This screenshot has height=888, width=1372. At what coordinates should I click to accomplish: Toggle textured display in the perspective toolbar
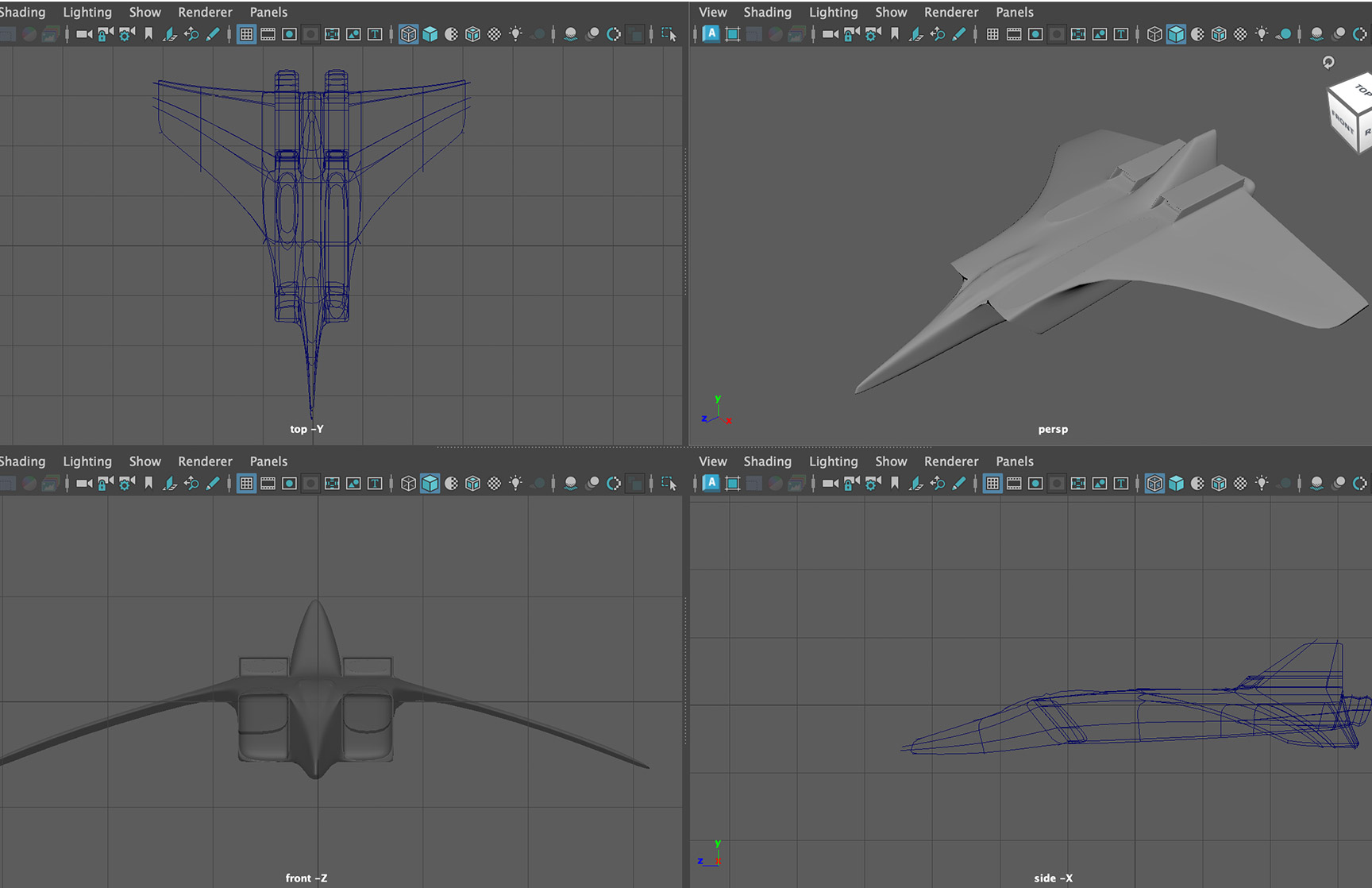(x=1219, y=34)
